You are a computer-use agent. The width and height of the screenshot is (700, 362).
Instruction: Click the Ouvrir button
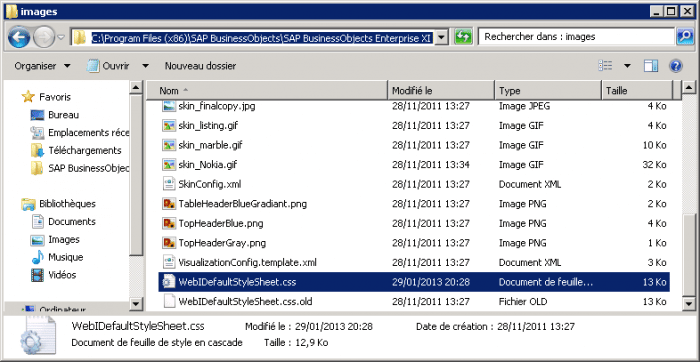tap(108, 66)
